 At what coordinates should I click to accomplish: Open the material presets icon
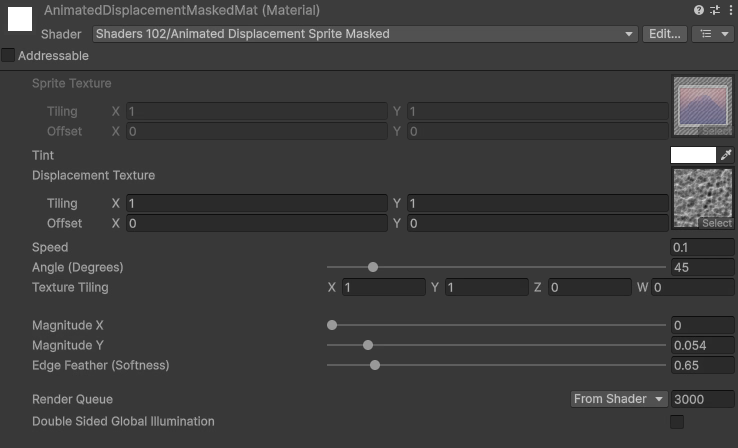(713, 10)
